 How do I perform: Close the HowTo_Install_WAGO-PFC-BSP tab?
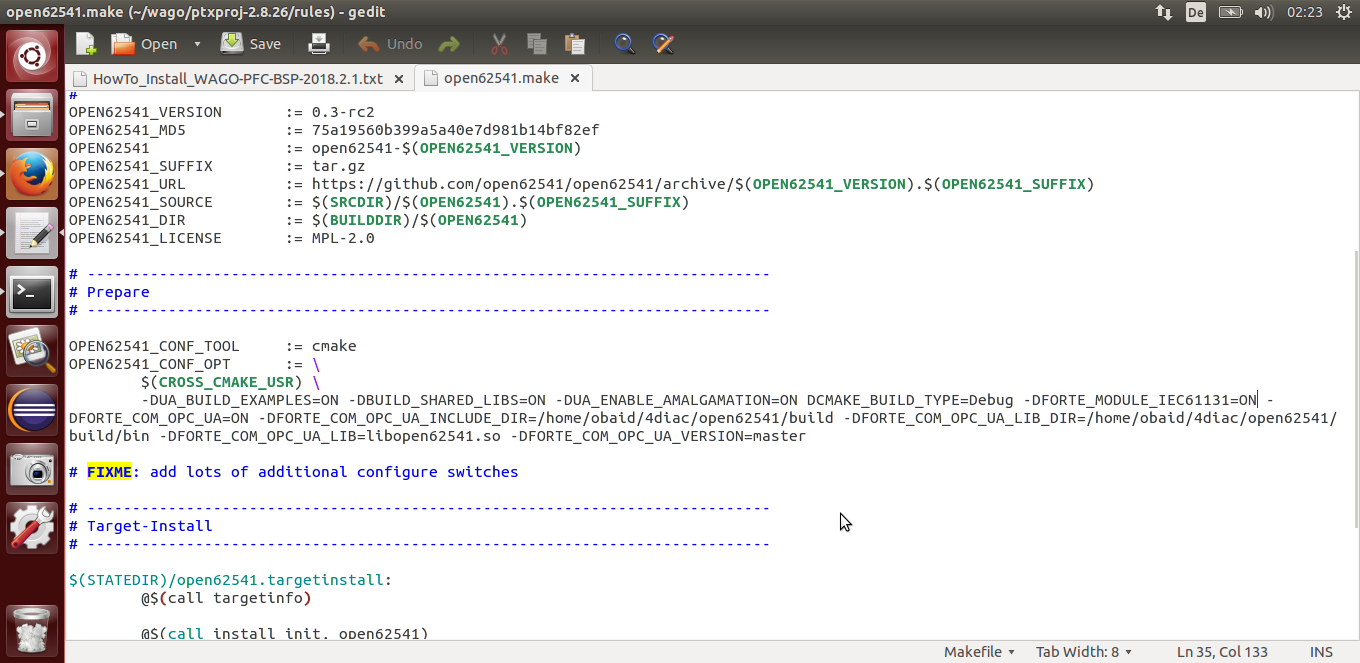[x=399, y=78]
